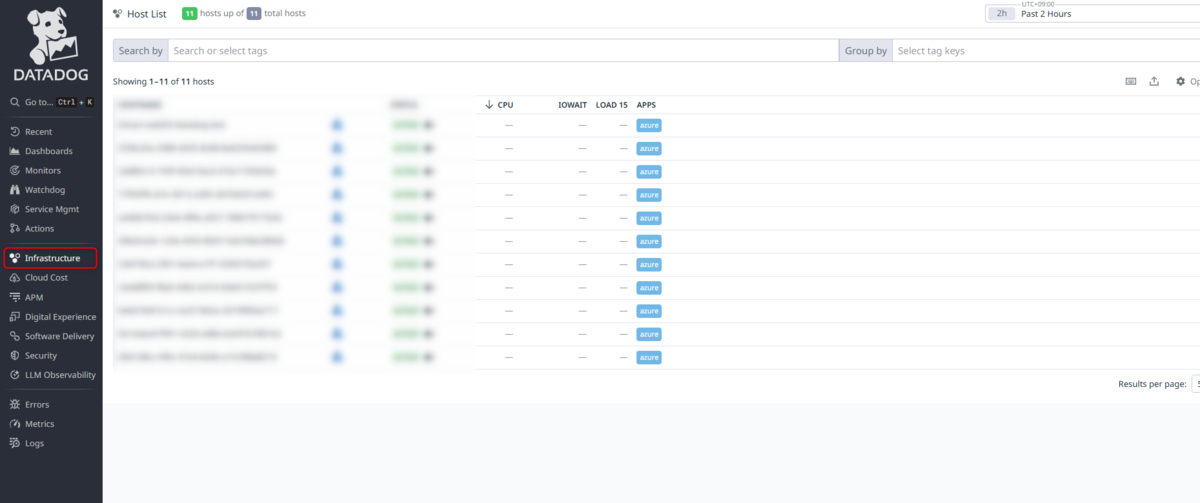Click the Host List title icon
Screen dimensions: 1200x503
[118, 14]
